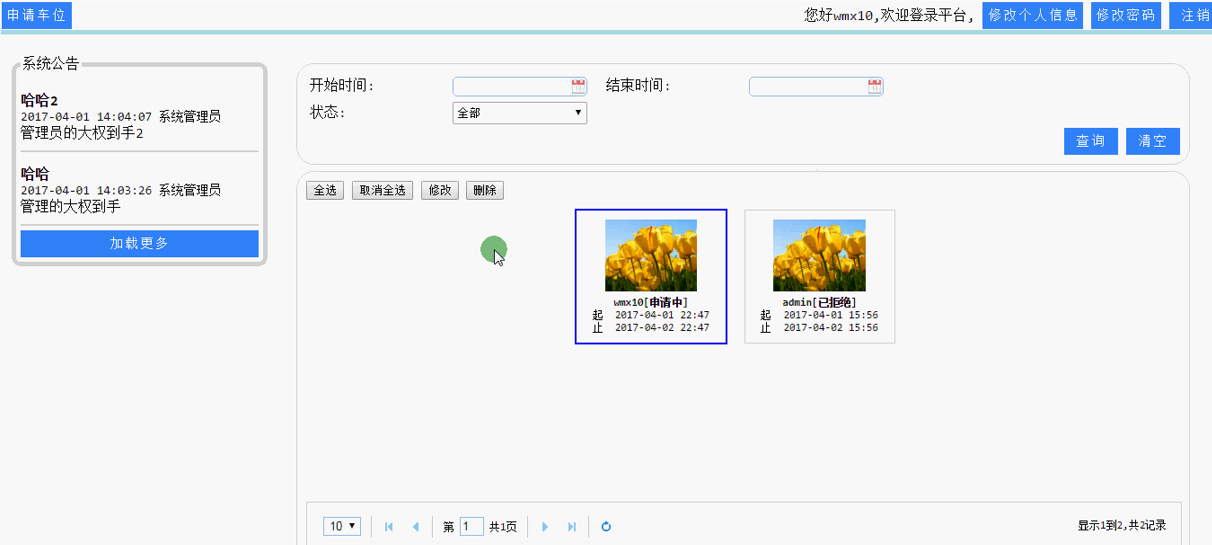Select the admin[已拒绝] tulip thumbnail card
1212x545 pixels.
point(820,276)
